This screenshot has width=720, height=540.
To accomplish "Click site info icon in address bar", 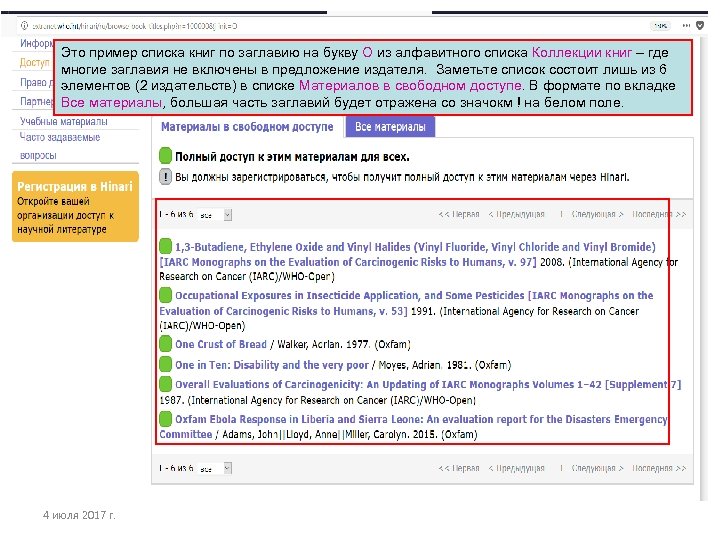I will [24, 26].
